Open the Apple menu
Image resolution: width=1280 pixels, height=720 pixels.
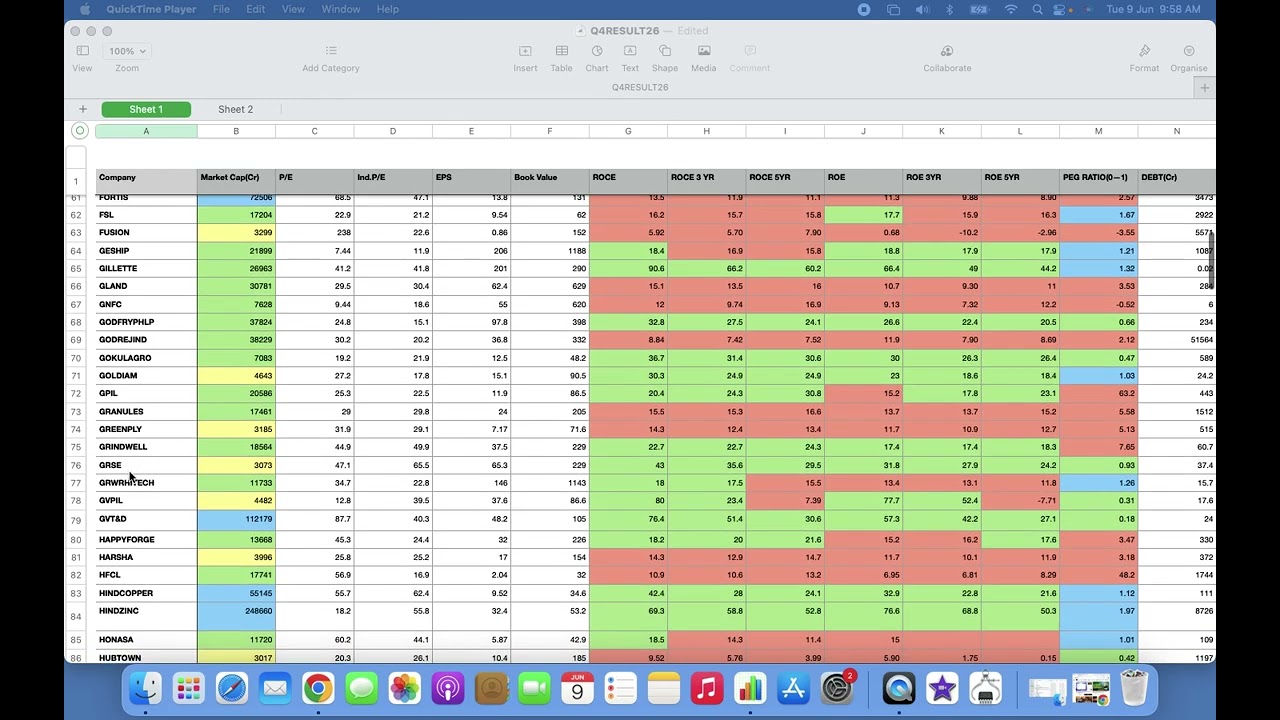tap(85, 9)
